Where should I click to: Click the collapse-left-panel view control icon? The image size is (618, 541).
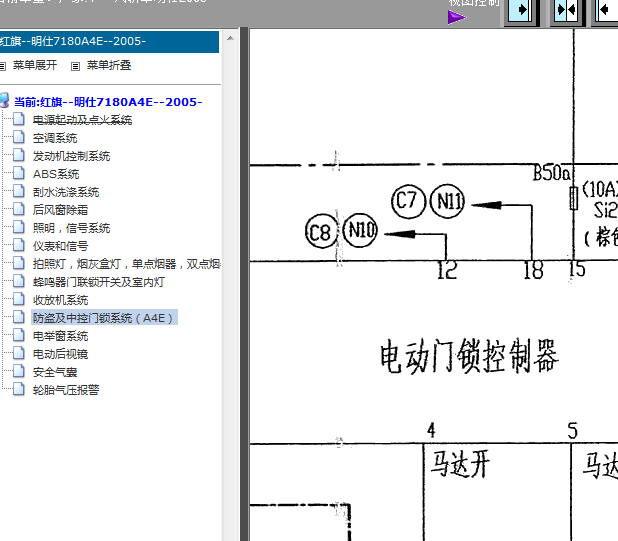click(607, 11)
